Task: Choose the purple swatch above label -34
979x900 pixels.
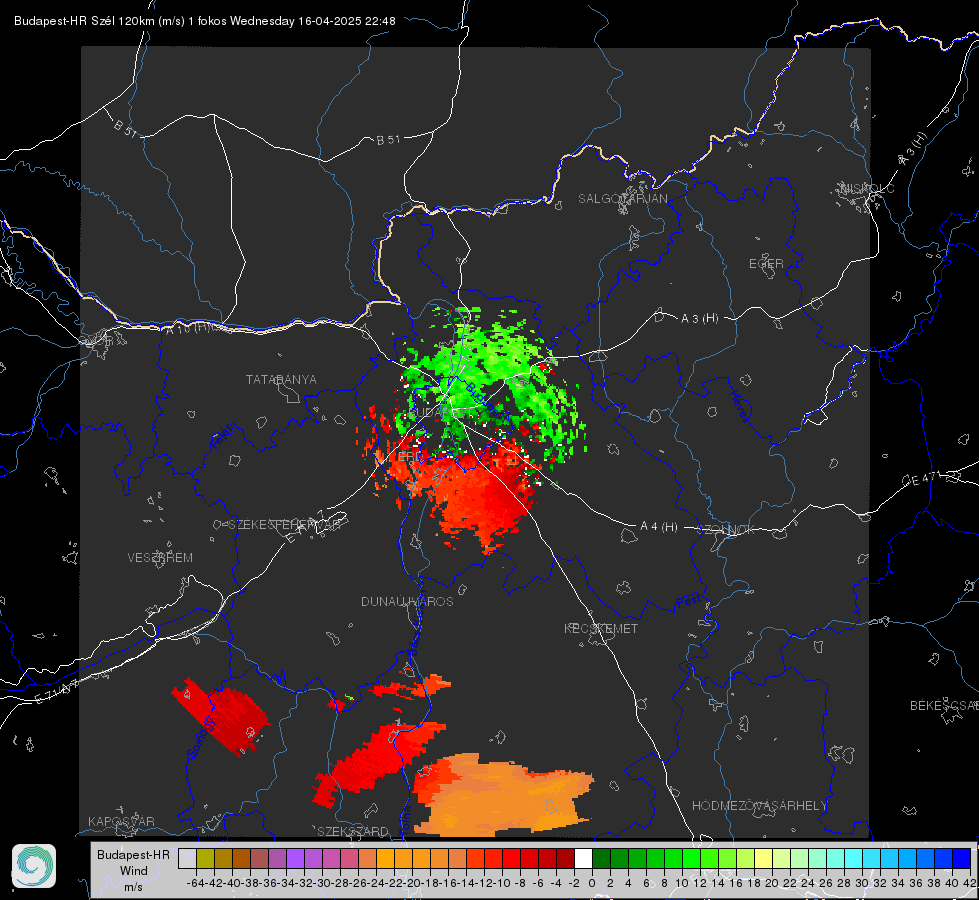Action: click(x=295, y=858)
